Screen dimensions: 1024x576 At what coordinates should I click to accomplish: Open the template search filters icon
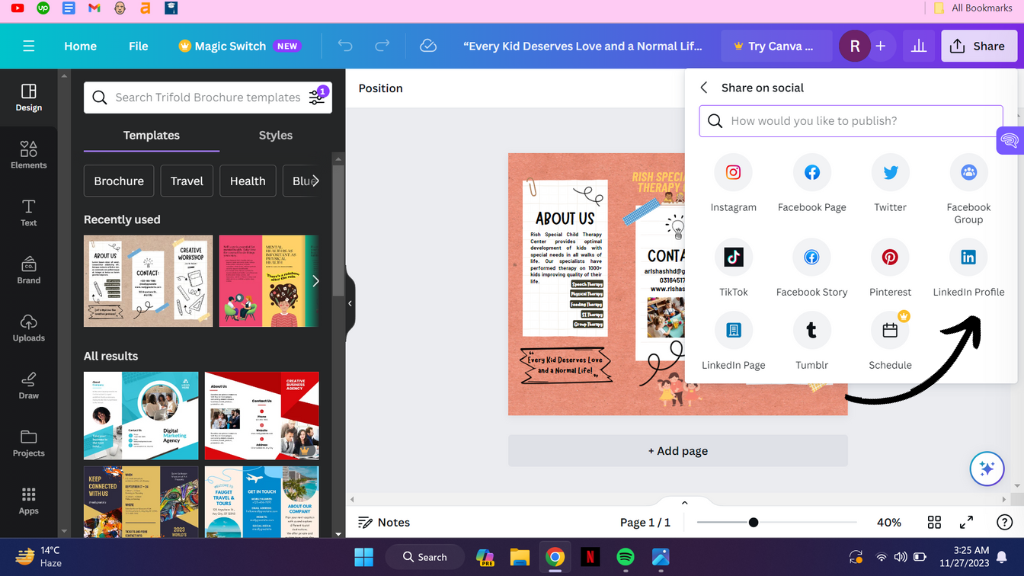pyautogui.click(x=317, y=97)
